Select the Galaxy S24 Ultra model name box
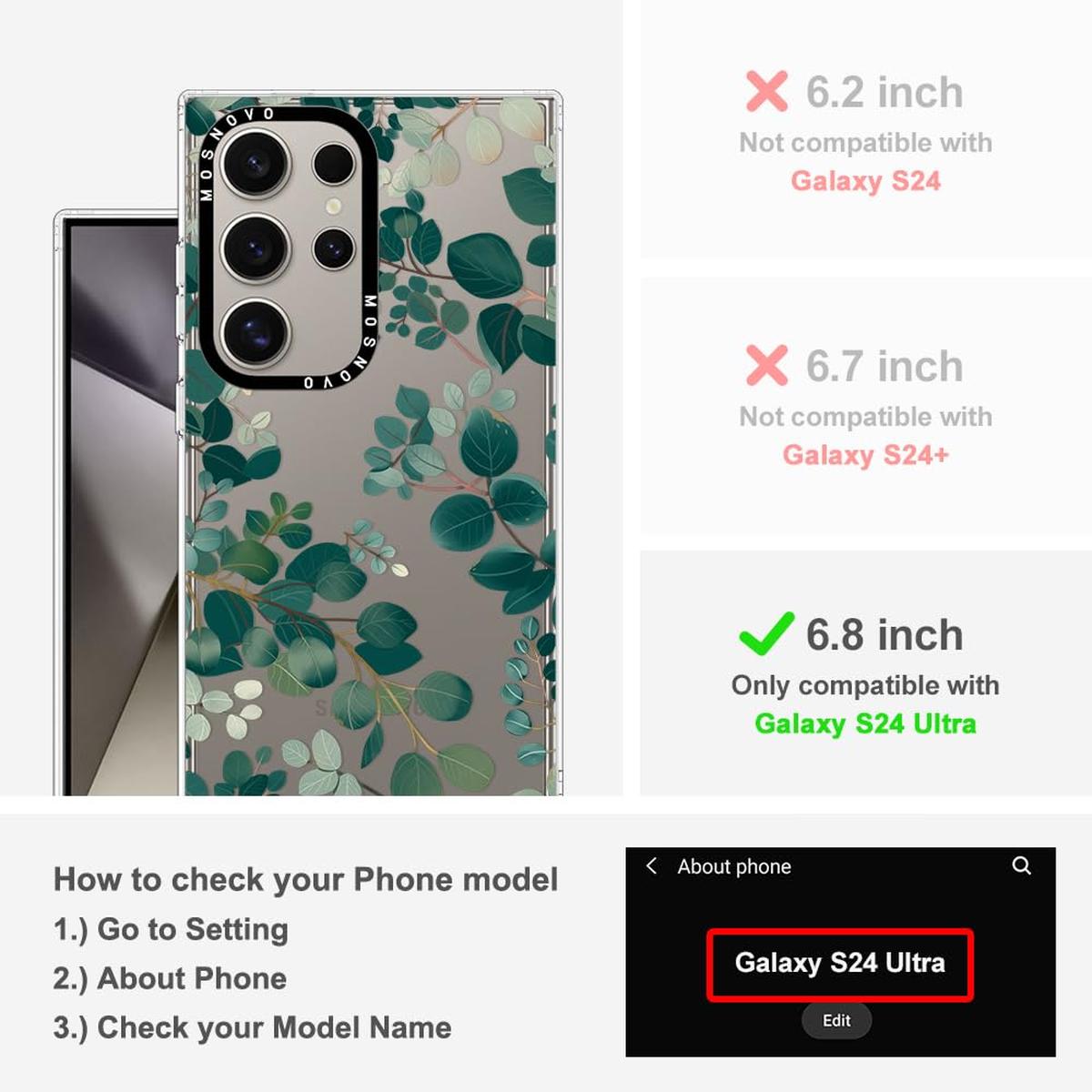This screenshot has width=1092, height=1092. (x=840, y=964)
